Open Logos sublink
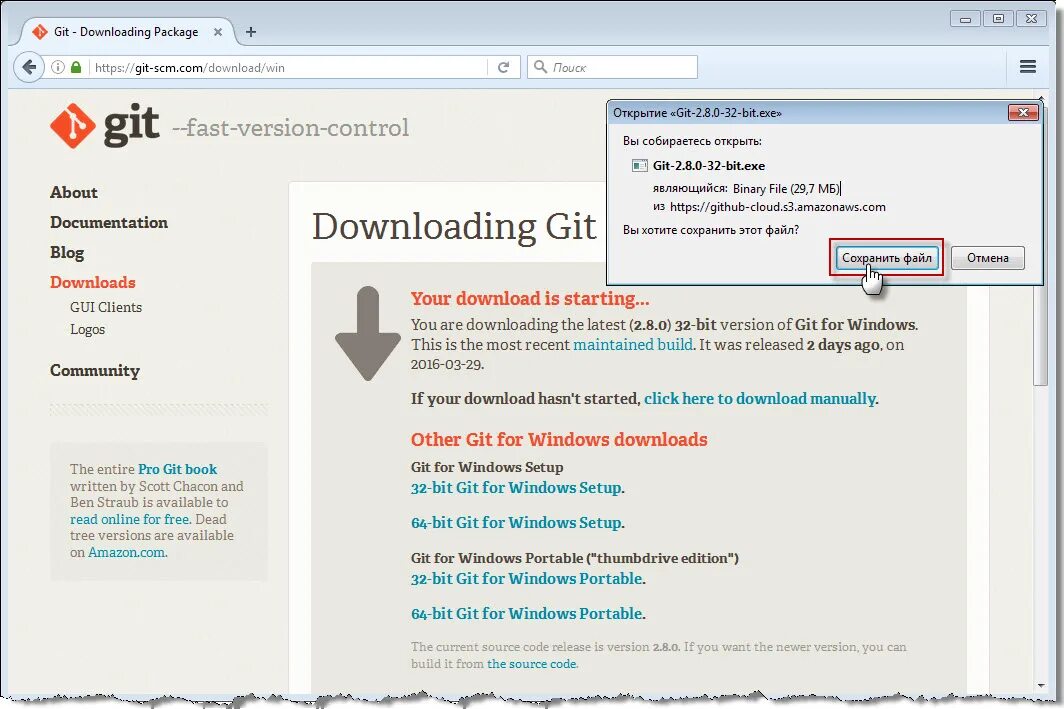Screen dimensions: 1064x709 88,330
